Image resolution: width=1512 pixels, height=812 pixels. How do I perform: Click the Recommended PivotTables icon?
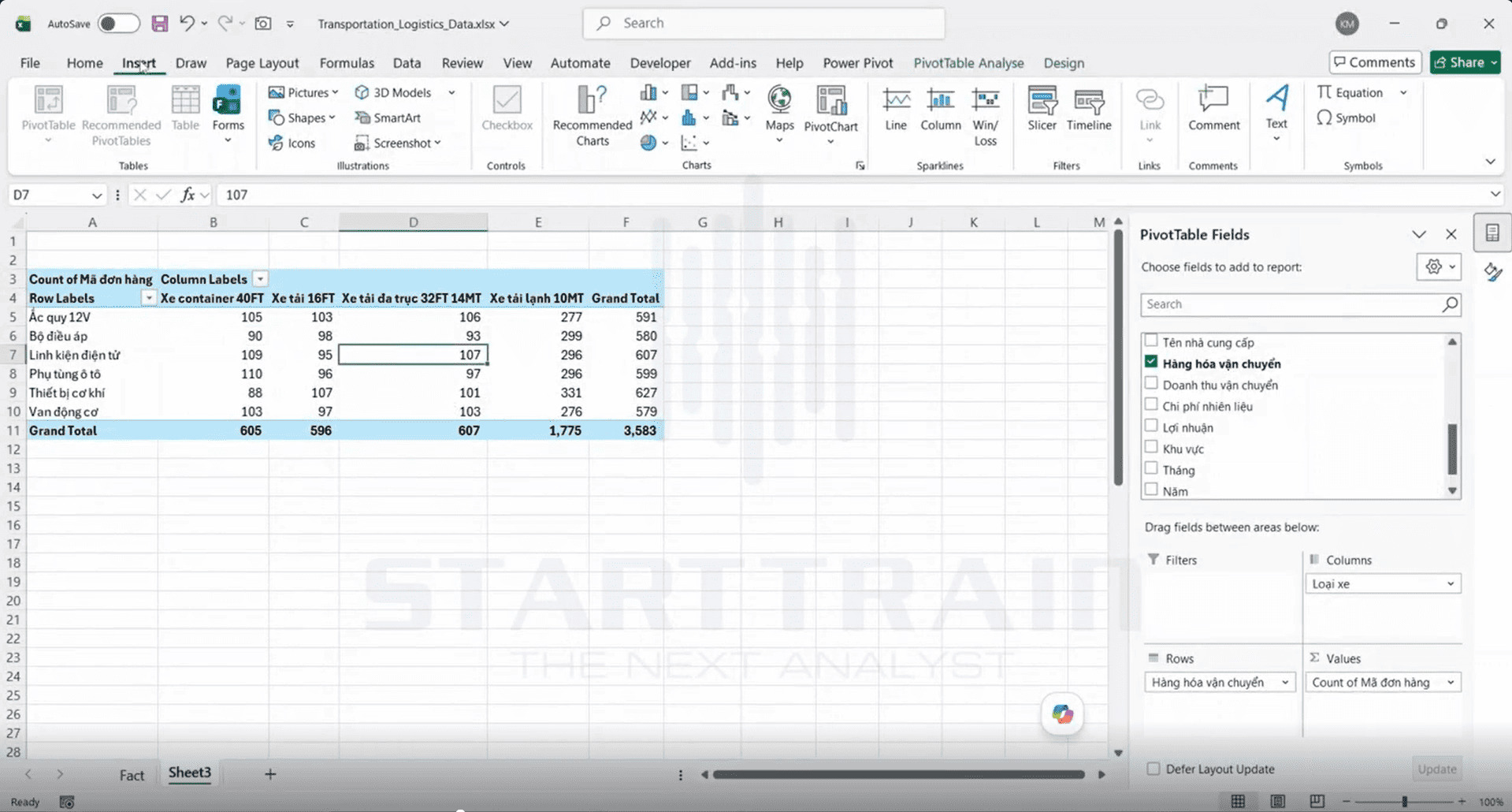tap(121, 116)
